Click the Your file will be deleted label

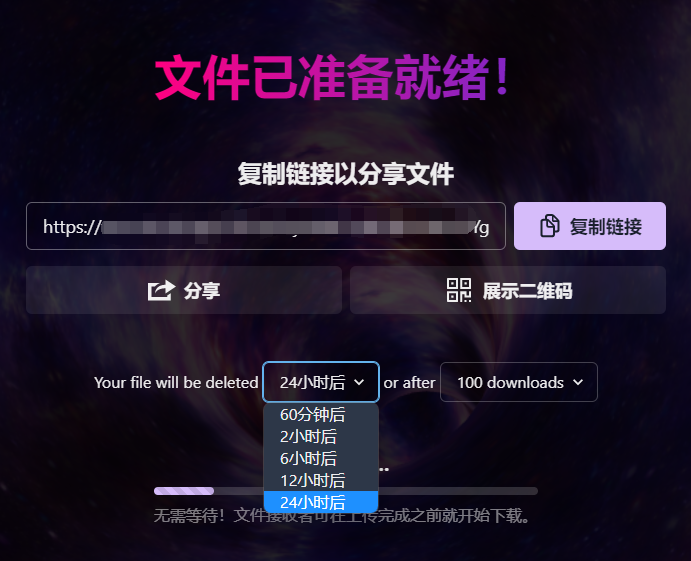click(176, 383)
